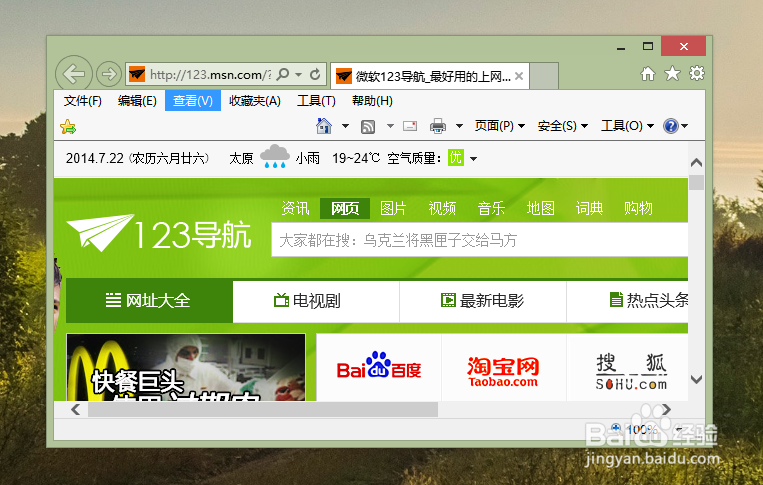Open the 工具(T) menu

pos(316,101)
